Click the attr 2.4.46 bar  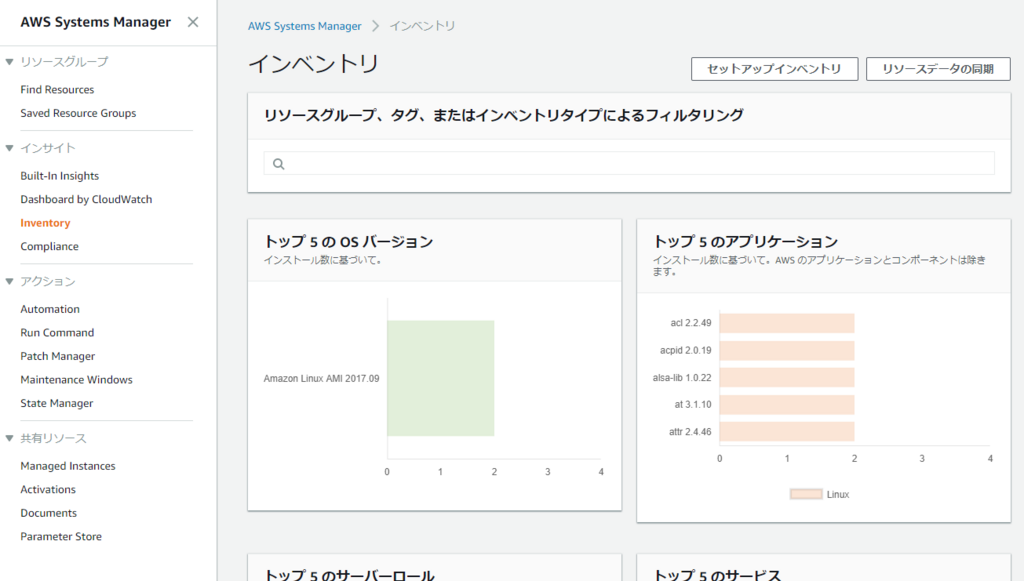pos(787,432)
